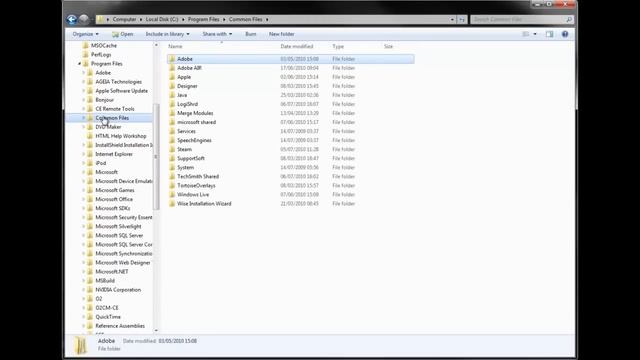Viewport: 640px width, 360px height.
Task: Expand Adobe node in navigation tree
Action: pos(84,73)
